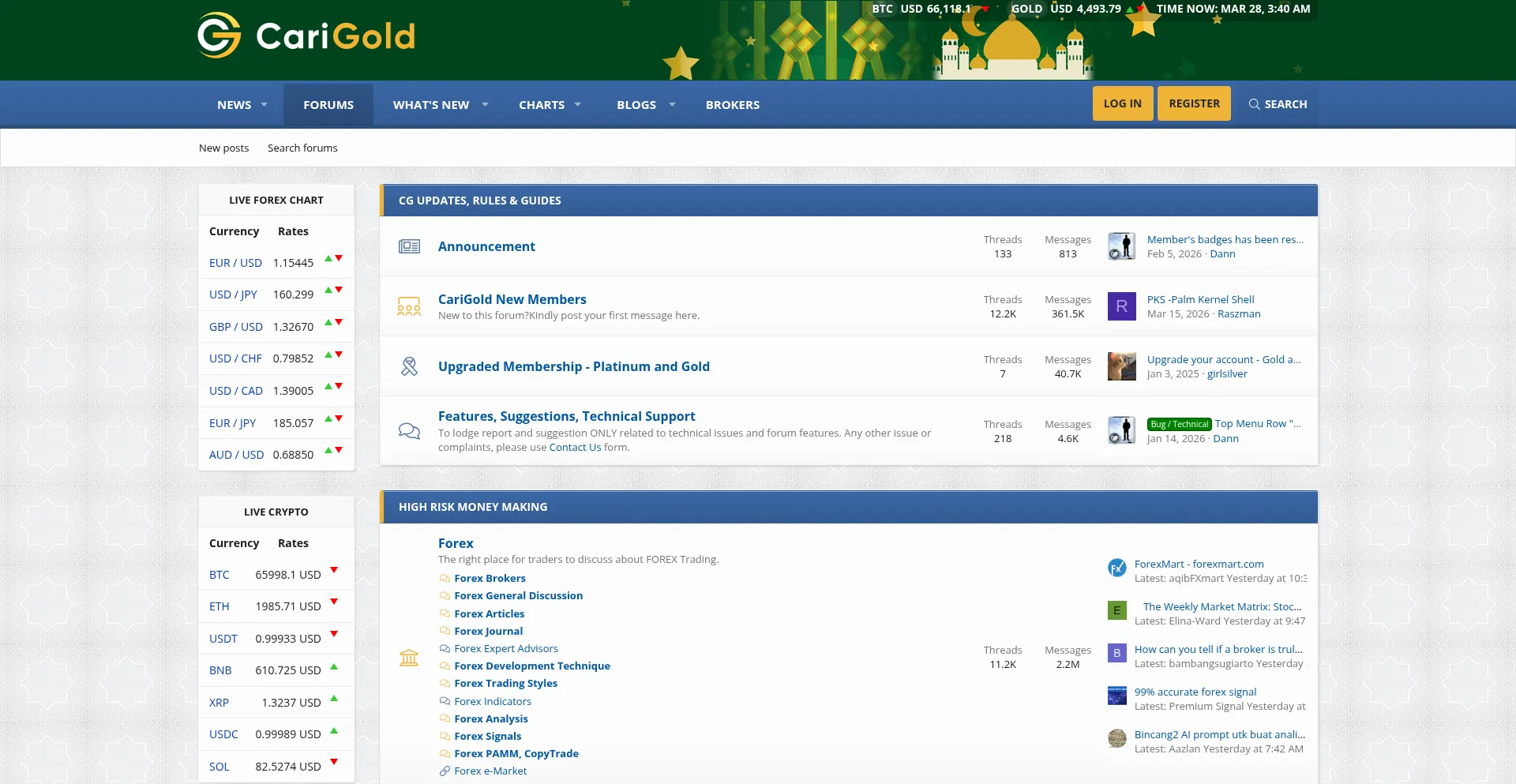The width and height of the screenshot is (1516, 784).
Task: Click the Log In button
Action: (1123, 103)
